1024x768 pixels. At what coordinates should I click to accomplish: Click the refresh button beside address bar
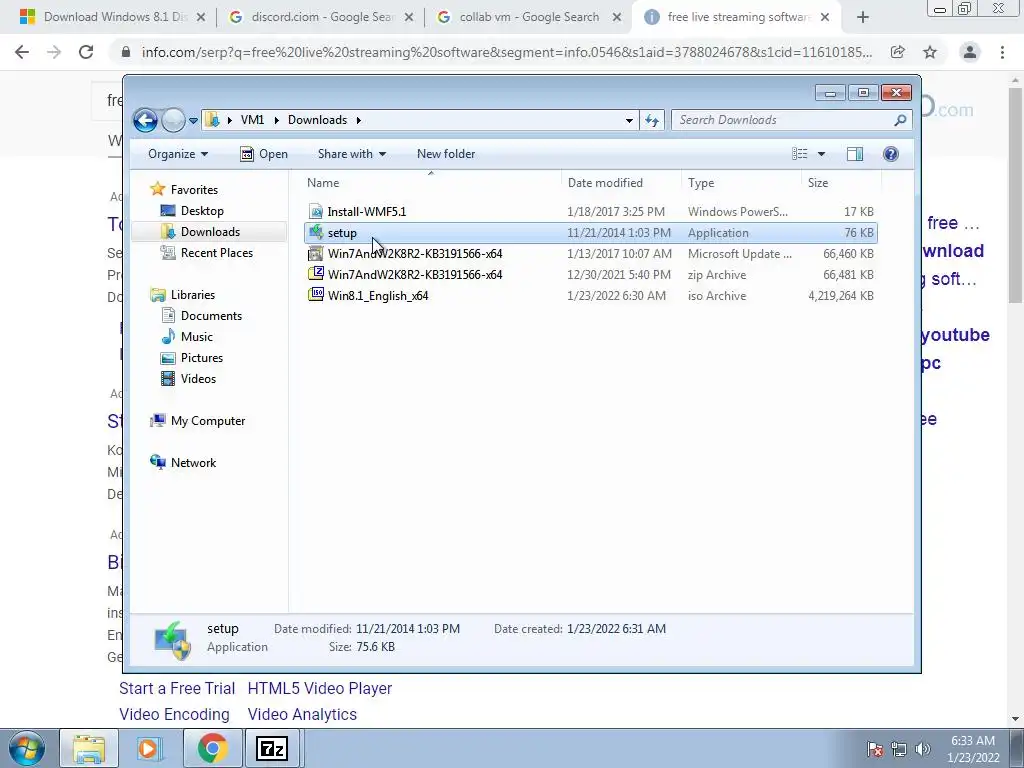(x=652, y=120)
